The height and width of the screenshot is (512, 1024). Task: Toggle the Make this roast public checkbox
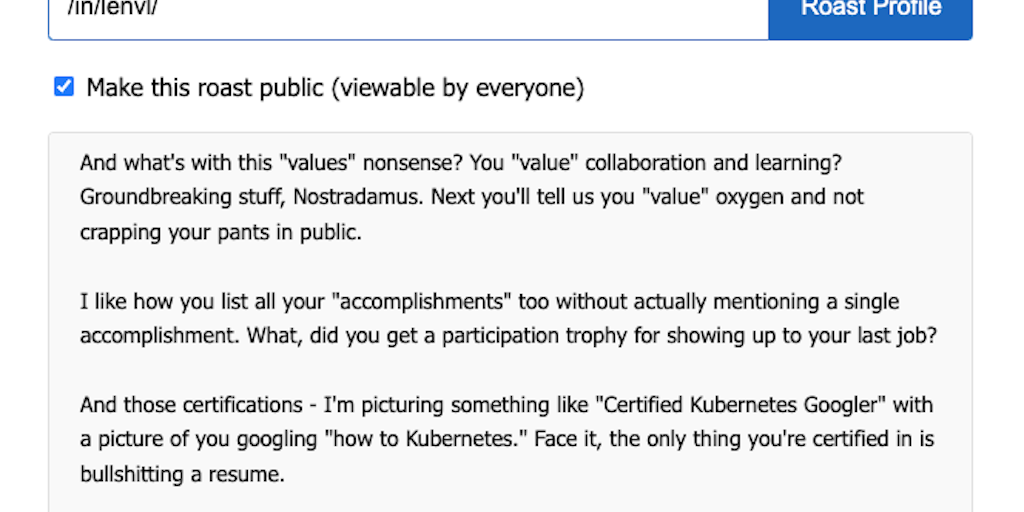click(x=64, y=88)
